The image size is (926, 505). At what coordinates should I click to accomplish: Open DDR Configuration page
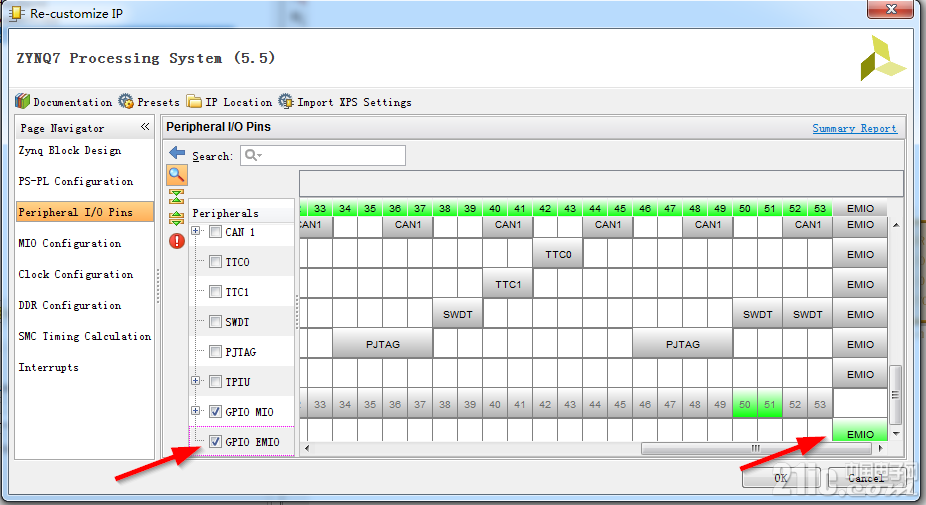pos(70,305)
